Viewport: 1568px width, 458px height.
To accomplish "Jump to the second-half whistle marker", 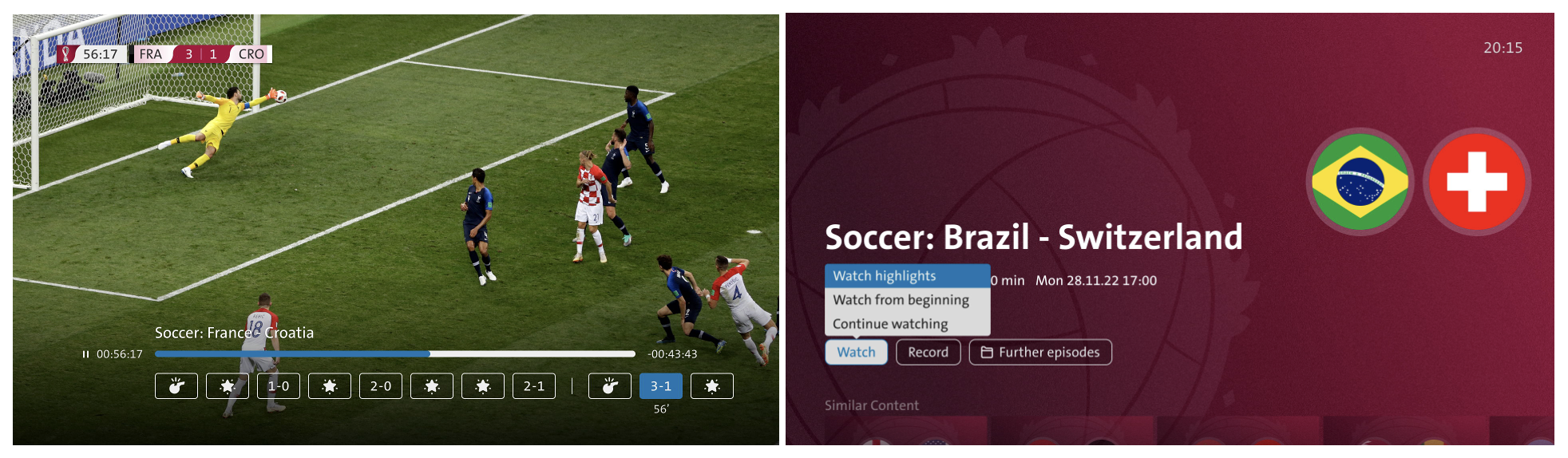I will click(x=610, y=386).
